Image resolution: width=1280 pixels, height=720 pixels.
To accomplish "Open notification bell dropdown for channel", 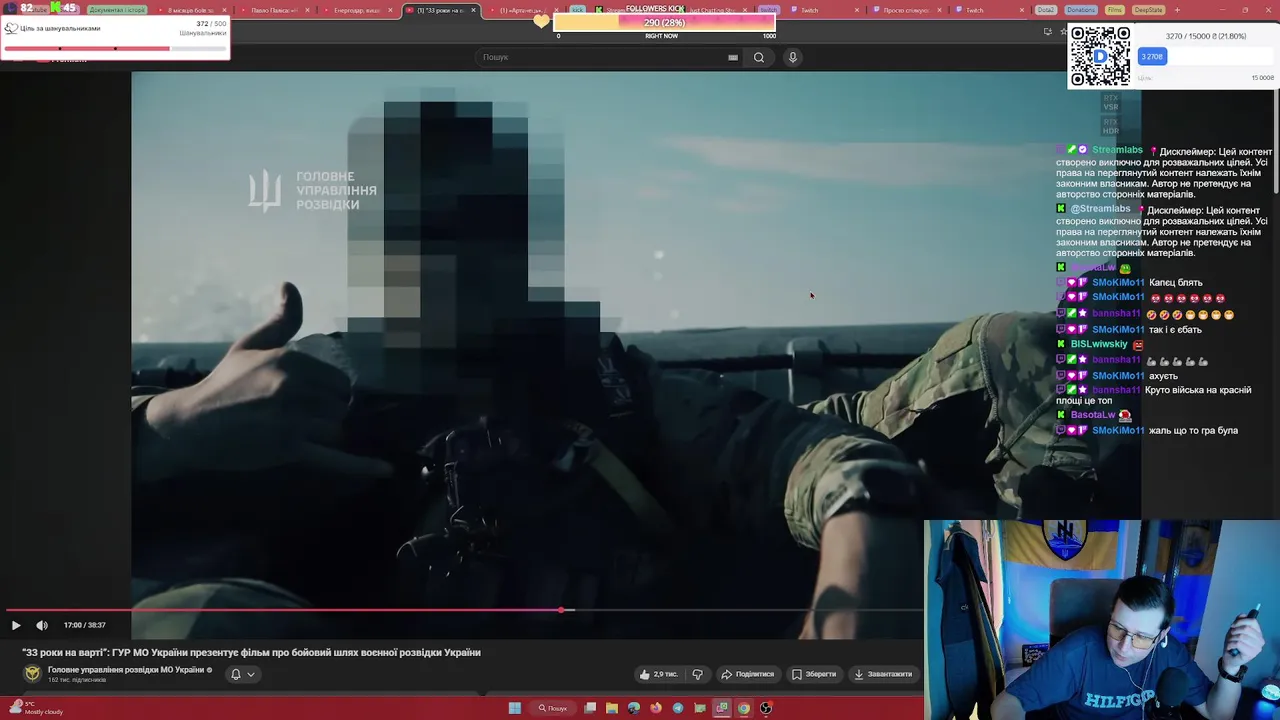I will (x=243, y=674).
